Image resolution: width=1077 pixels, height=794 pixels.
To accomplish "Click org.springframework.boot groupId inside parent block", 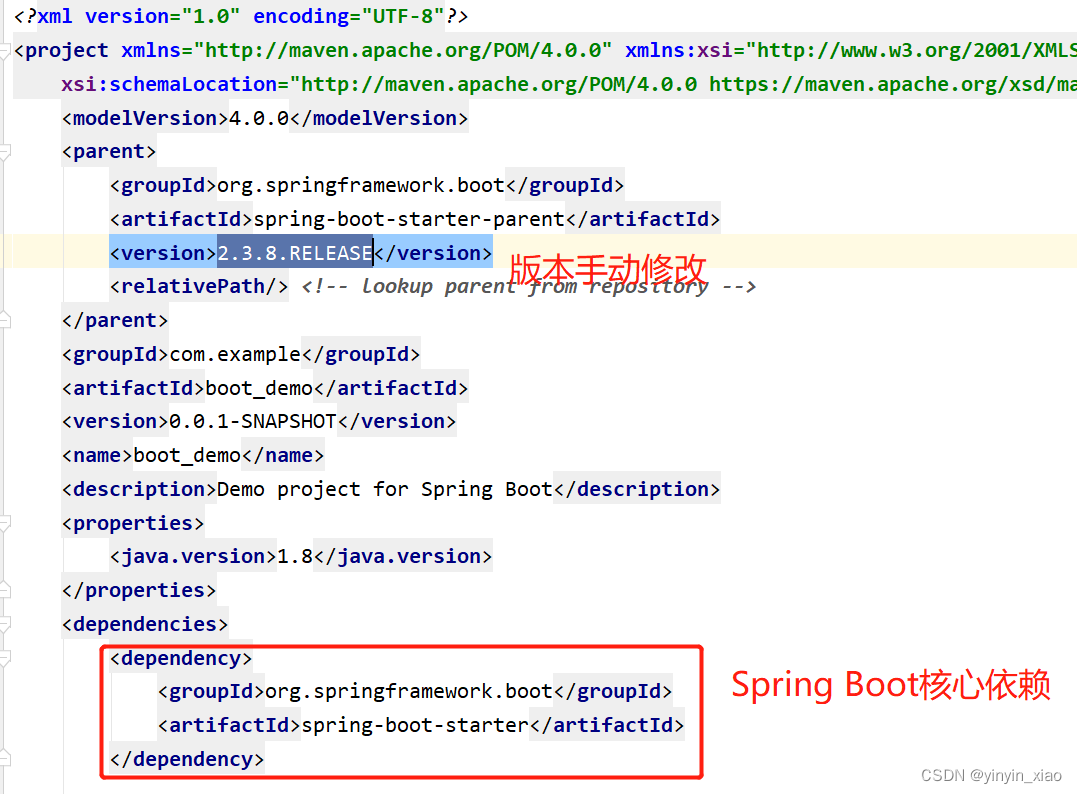I will coord(361,185).
